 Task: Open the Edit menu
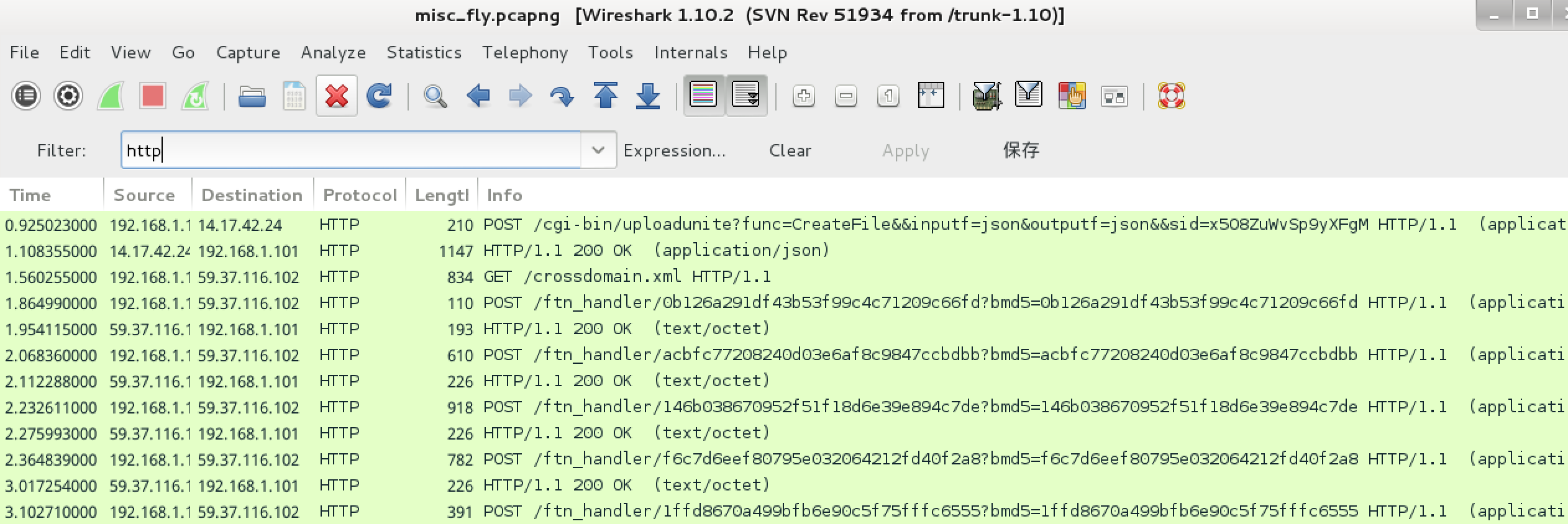click(75, 53)
